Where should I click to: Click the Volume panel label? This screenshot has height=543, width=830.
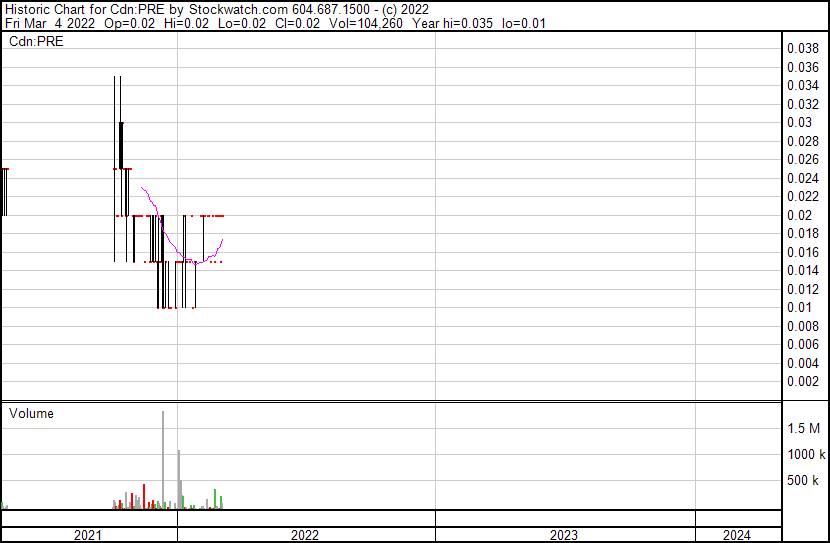tap(31, 413)
